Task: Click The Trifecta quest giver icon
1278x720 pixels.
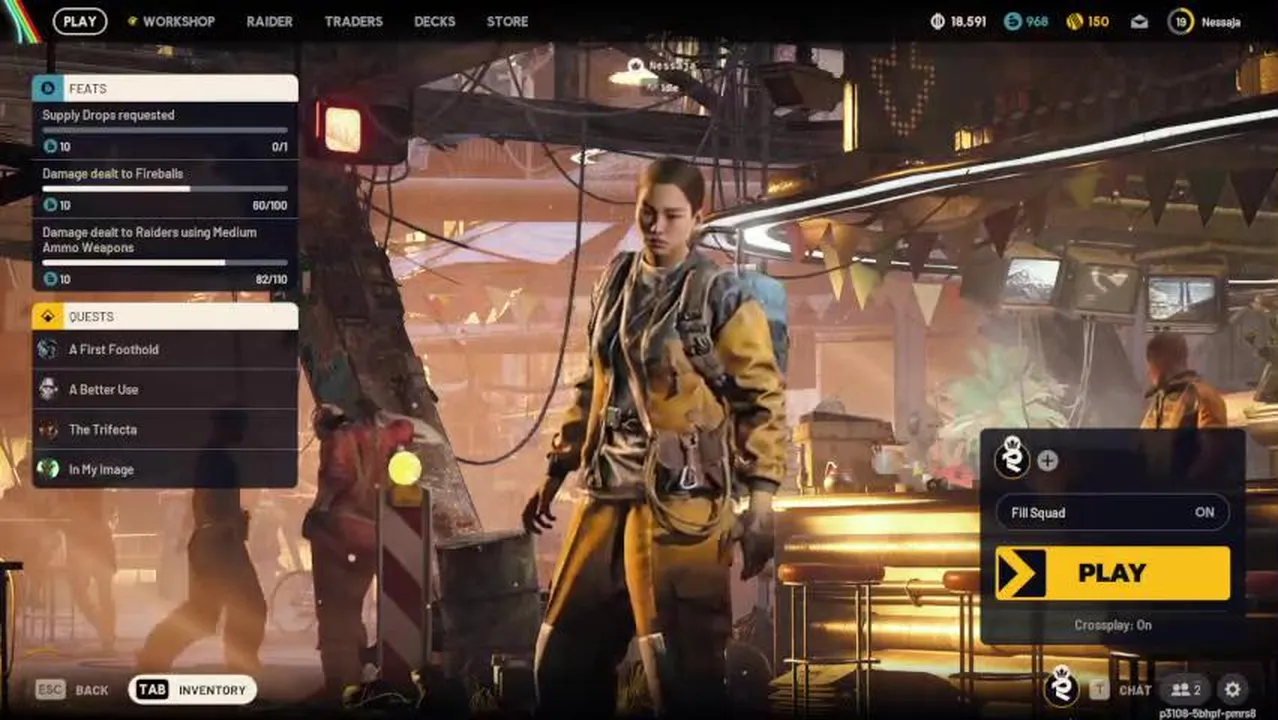Action: tap(47, 429)
